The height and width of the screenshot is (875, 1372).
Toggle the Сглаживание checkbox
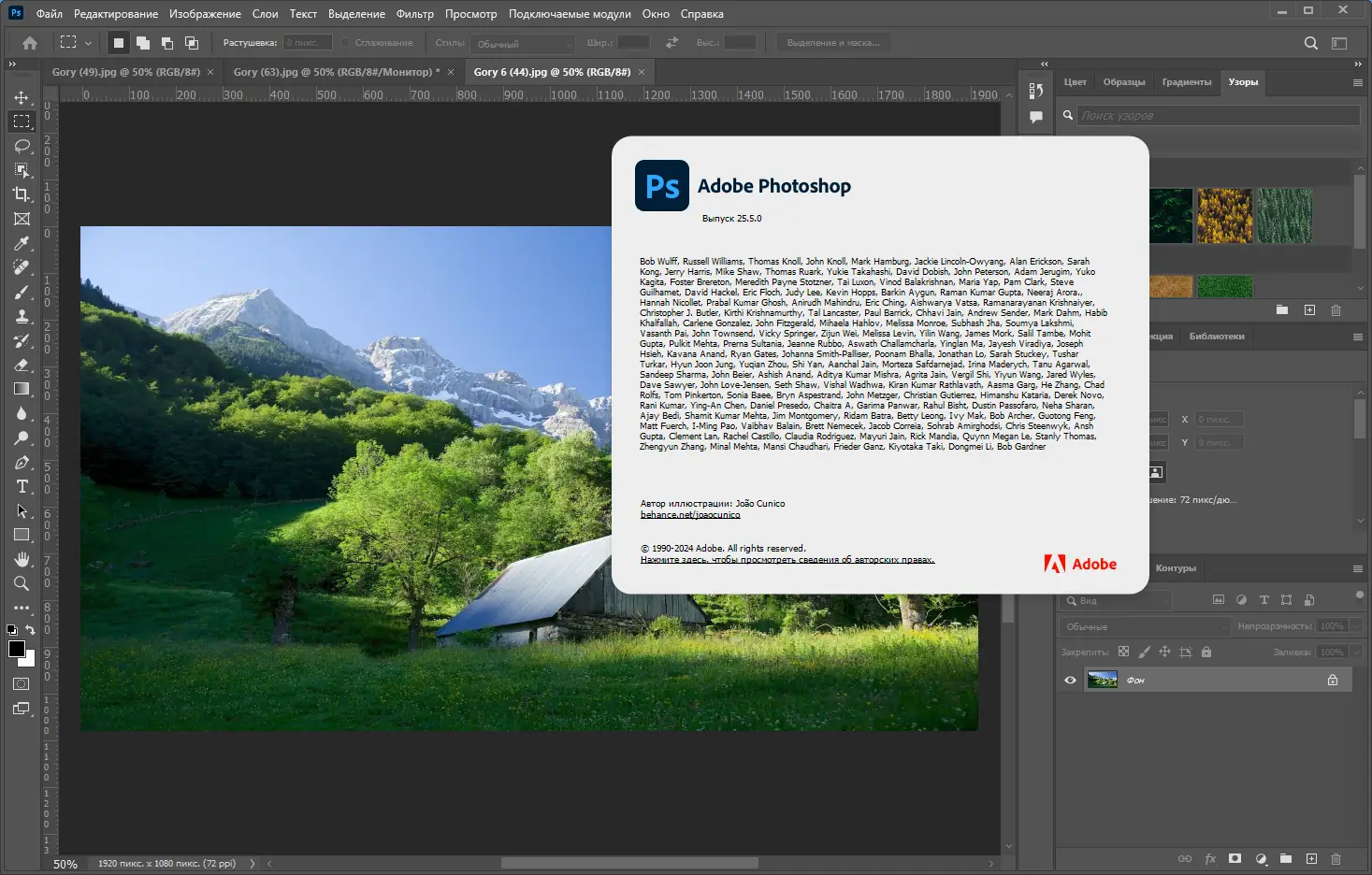[x=346, y=43]
